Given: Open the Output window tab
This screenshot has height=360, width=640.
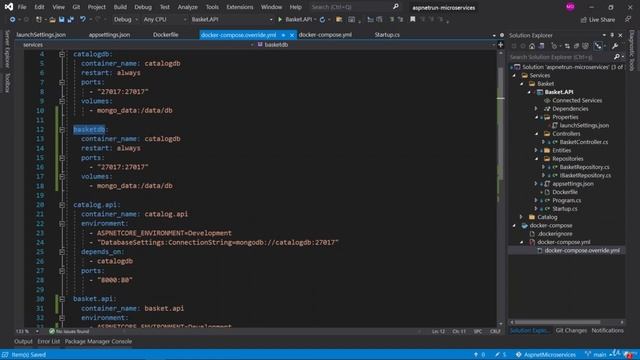Looking at the screenshot, I should click(x=23, y=342).
